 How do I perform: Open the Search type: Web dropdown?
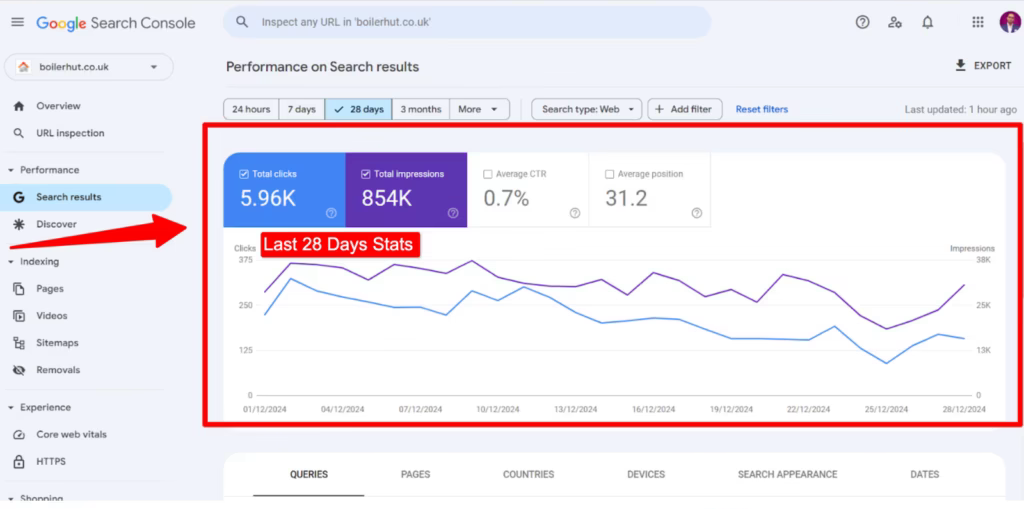click(586, 109)
